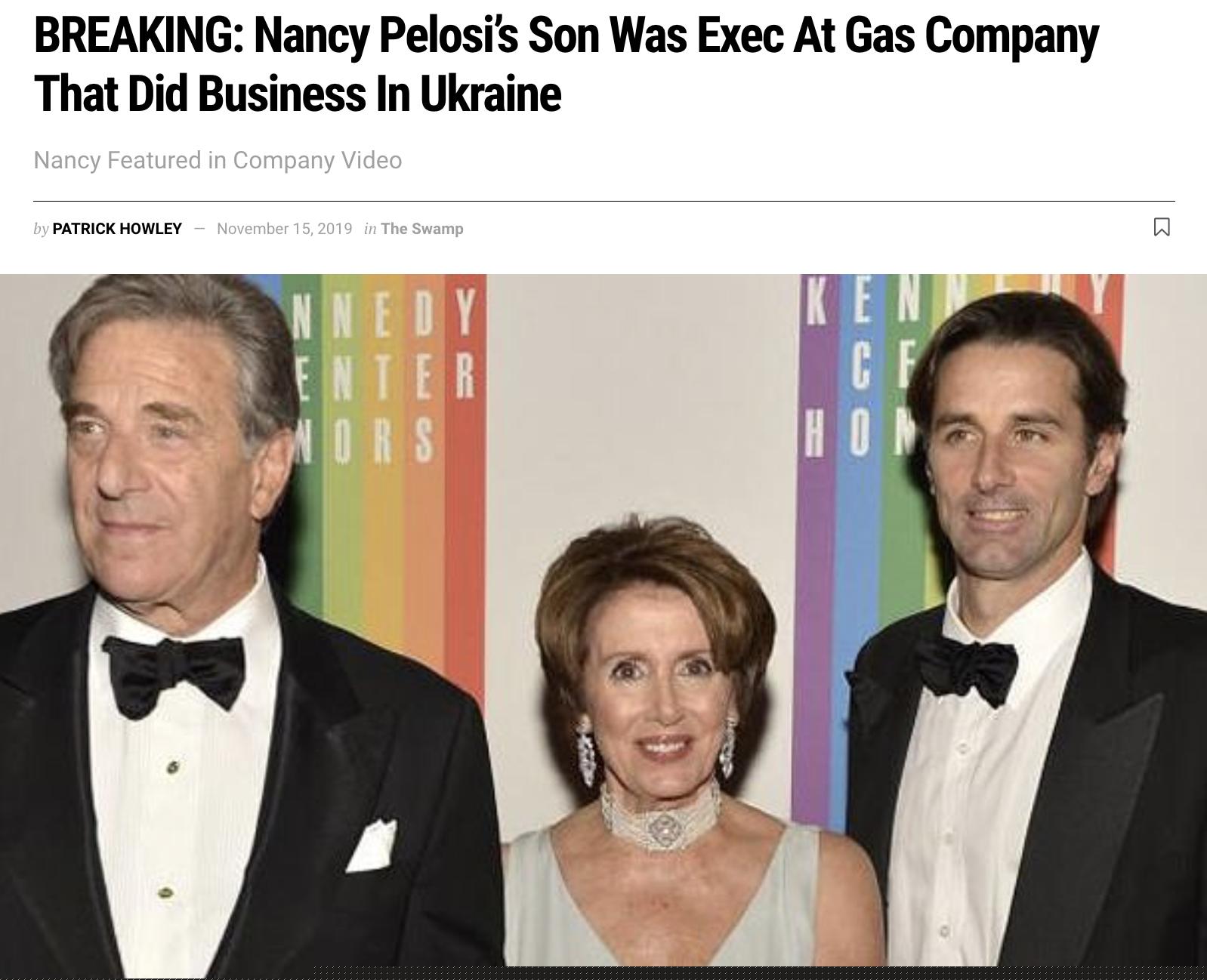Click the dash separator after author name

[x=199, y=229]
